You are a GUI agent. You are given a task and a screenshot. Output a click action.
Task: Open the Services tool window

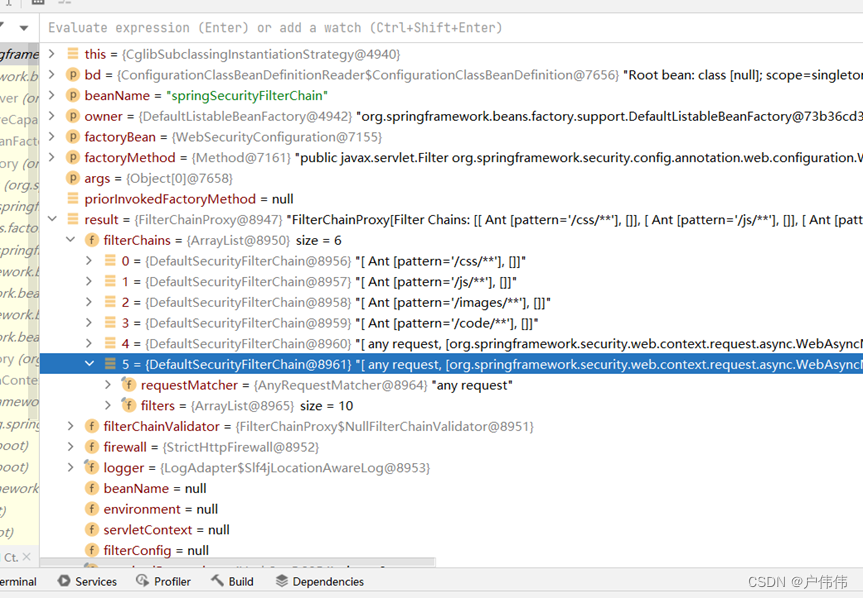point(88,581)
